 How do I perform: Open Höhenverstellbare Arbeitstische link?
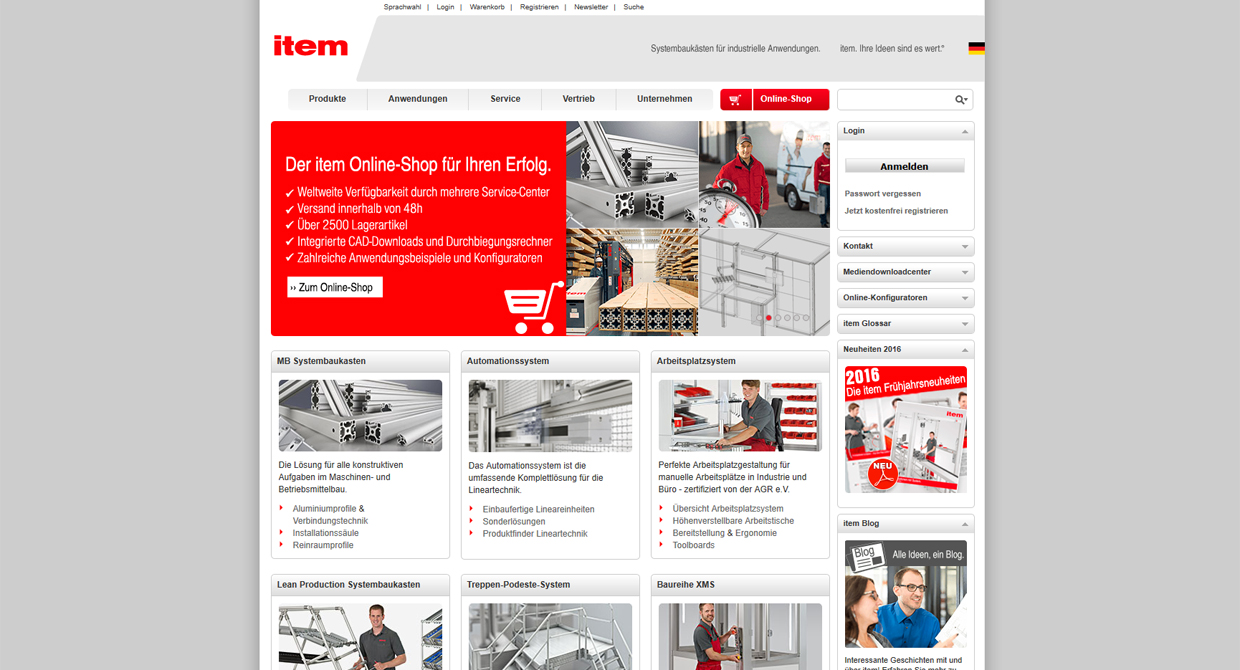pyautogui.click(x=733, y=521)
